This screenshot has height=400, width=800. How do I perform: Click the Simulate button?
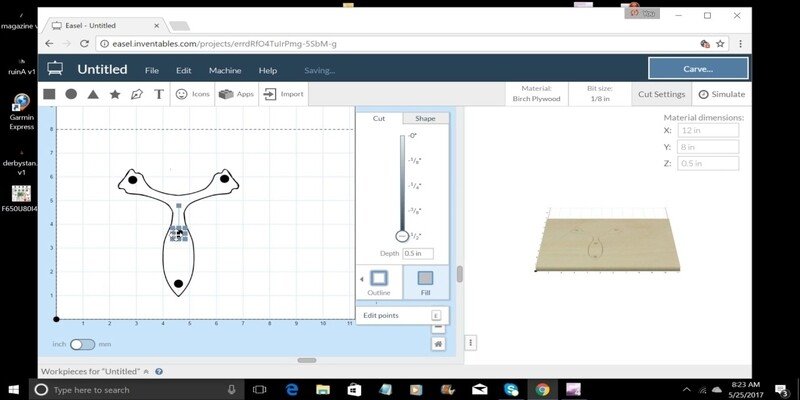(x=721, y=94)
